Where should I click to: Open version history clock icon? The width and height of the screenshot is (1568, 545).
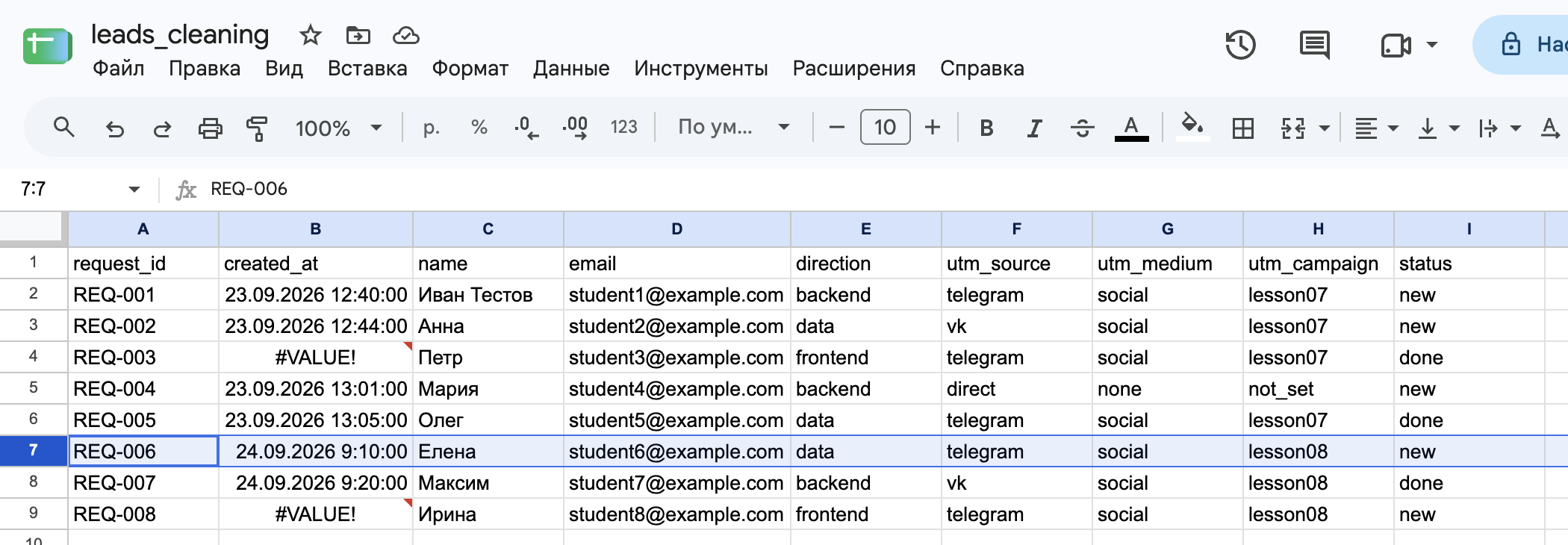click(x=1240, y=45)
